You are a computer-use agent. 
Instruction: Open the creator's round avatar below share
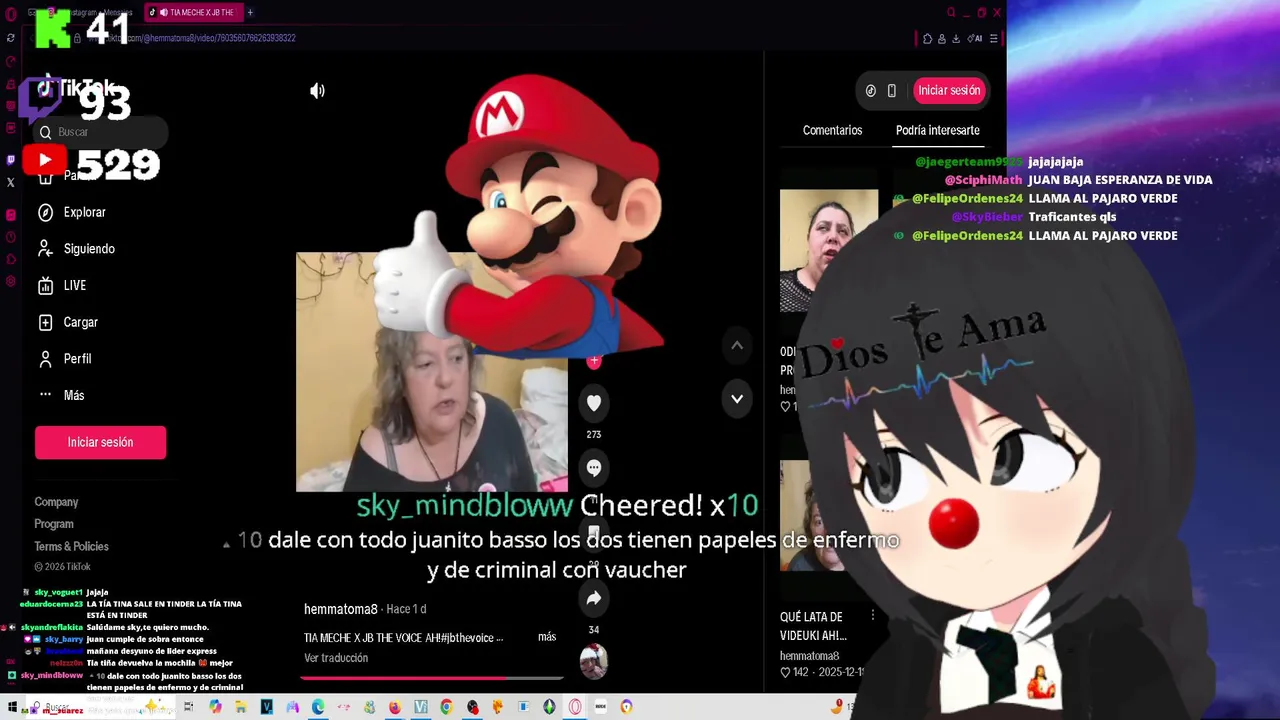click(594, 662)
